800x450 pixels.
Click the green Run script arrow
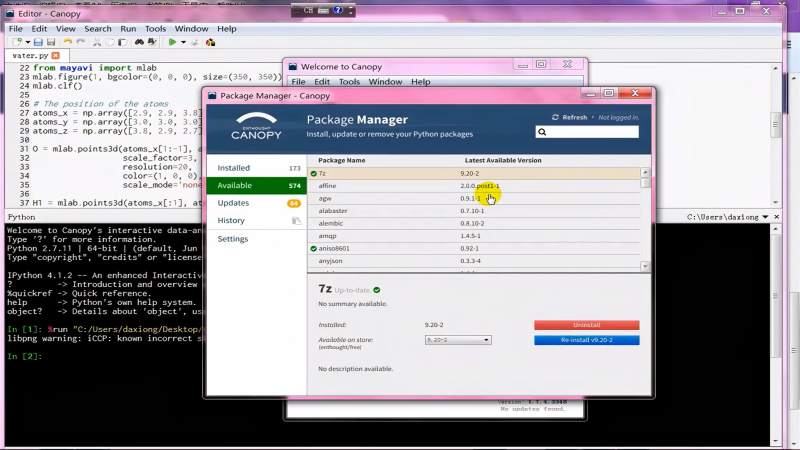pyautogui.click(x=173, y=42)
